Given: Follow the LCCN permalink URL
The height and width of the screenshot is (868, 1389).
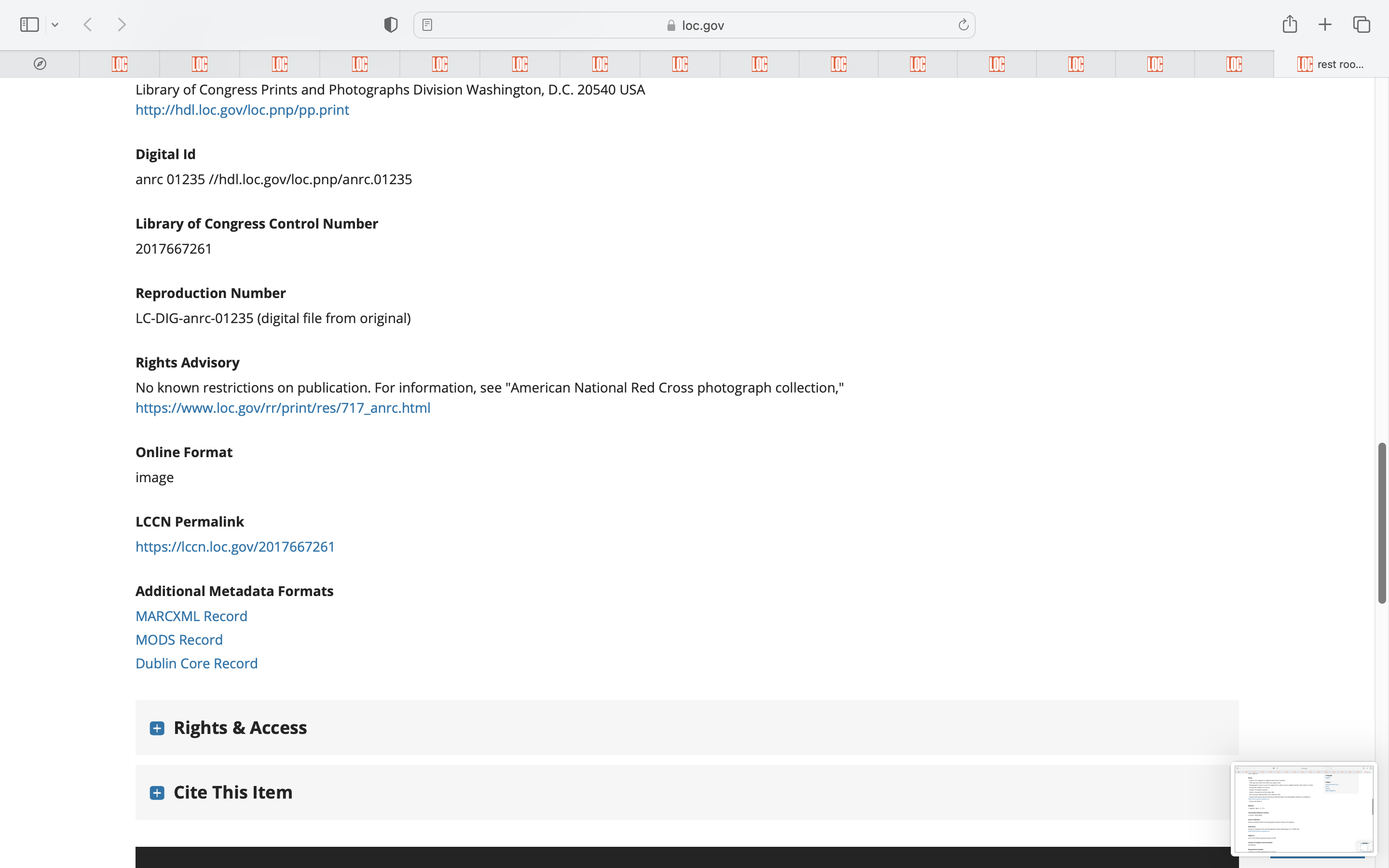Looking at the screenshot, I should point(235,546).
